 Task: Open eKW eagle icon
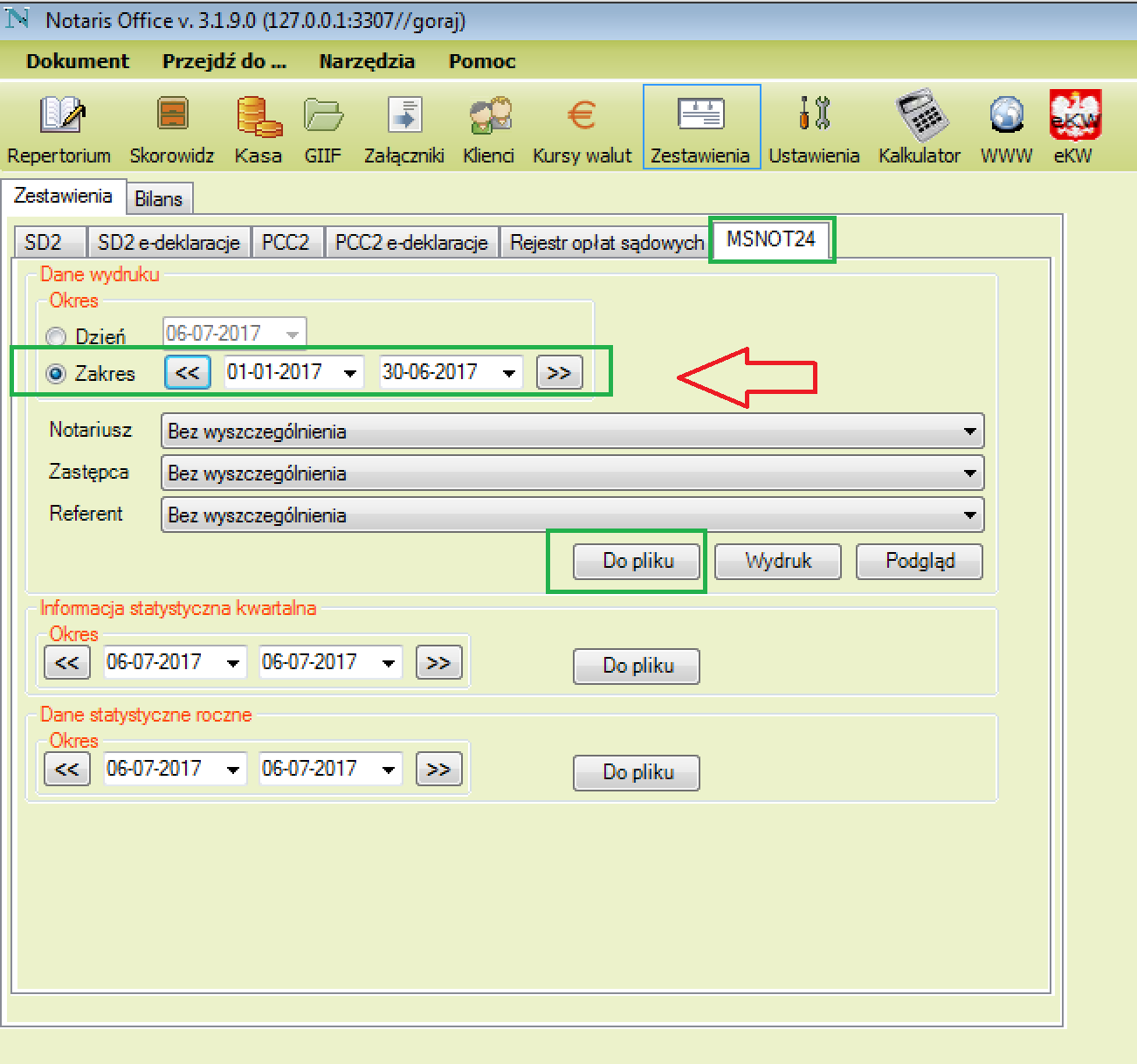tap(1075, 114)
